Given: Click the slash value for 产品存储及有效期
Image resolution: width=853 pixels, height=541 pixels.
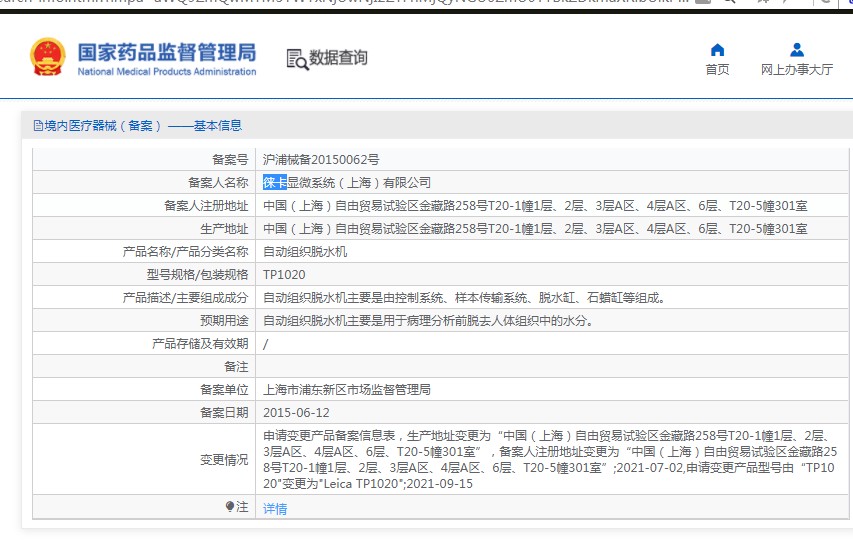Looking at the screenshot, I should pyautogui.click(x=265, y=344).
